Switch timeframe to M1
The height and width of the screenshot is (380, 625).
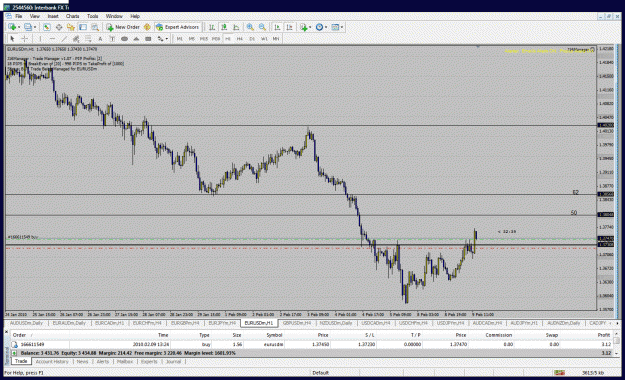180,39
